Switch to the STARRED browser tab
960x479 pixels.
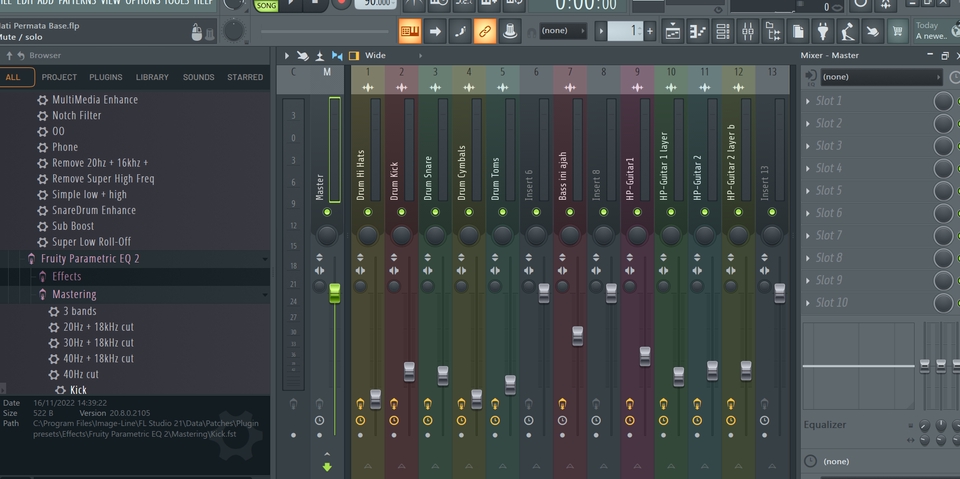245,77
